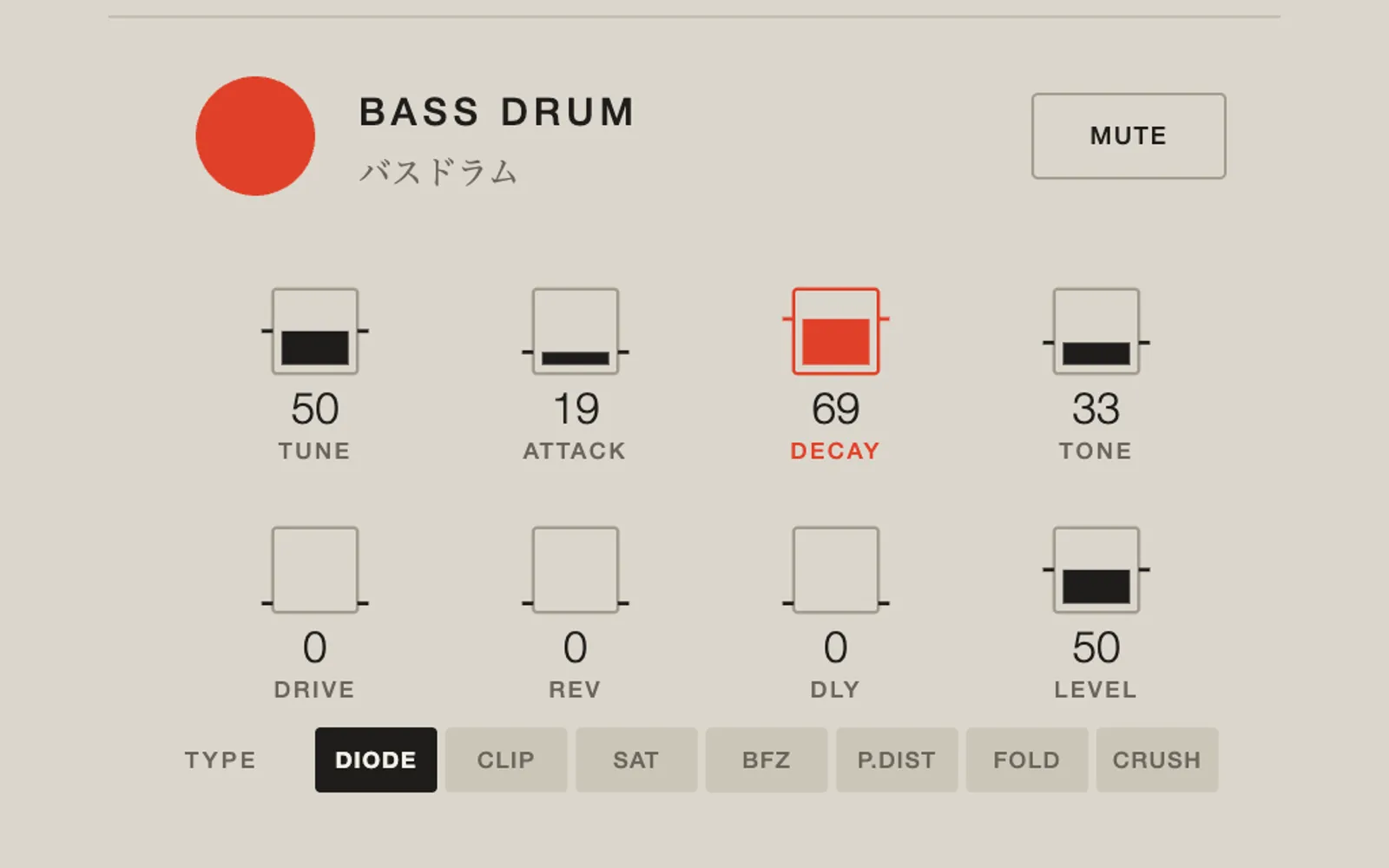Click the TUNE slider box
This screenshot has width=1389, height=868.
[315, 332]
